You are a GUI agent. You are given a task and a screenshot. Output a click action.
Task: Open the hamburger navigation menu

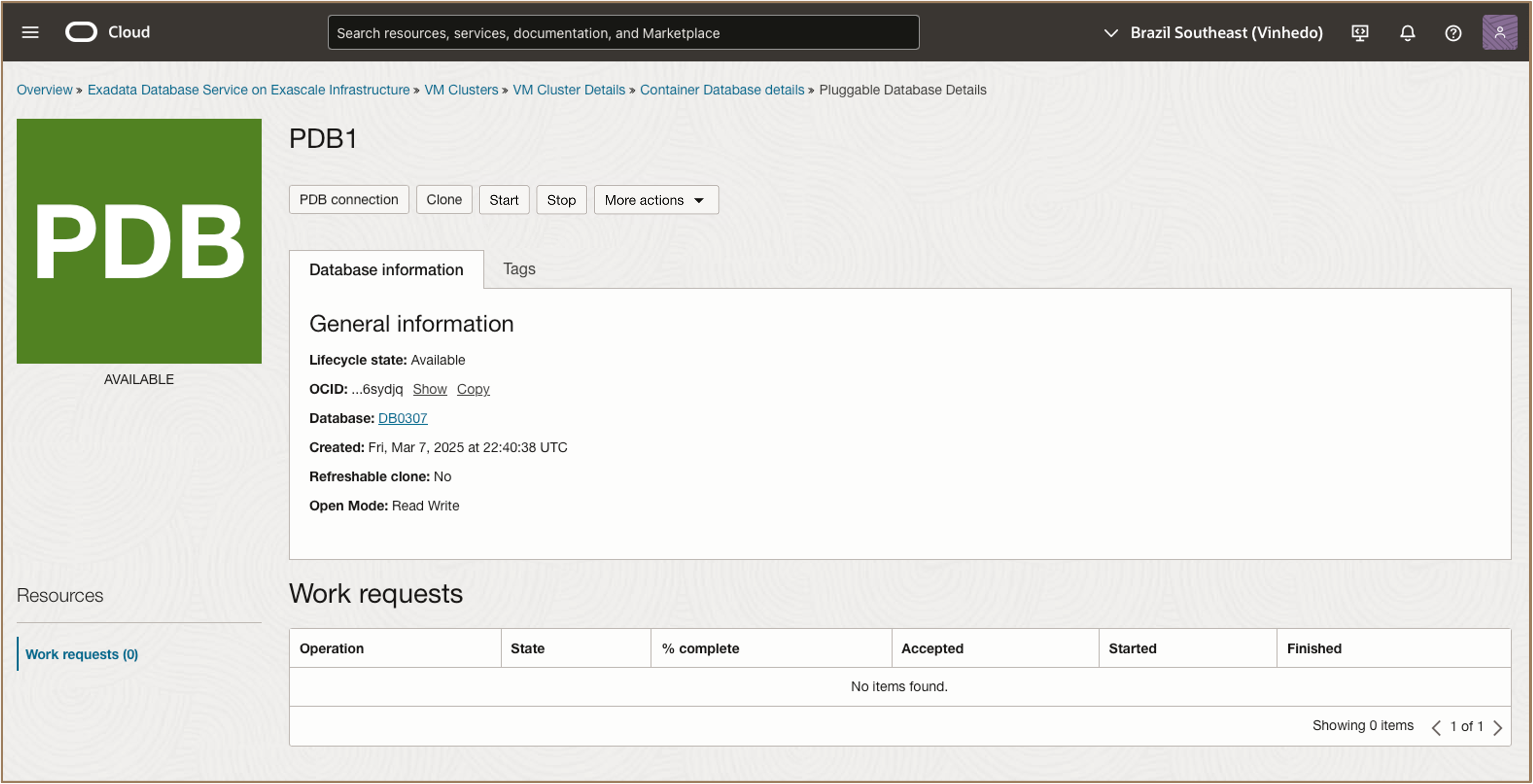pos(30,33)
